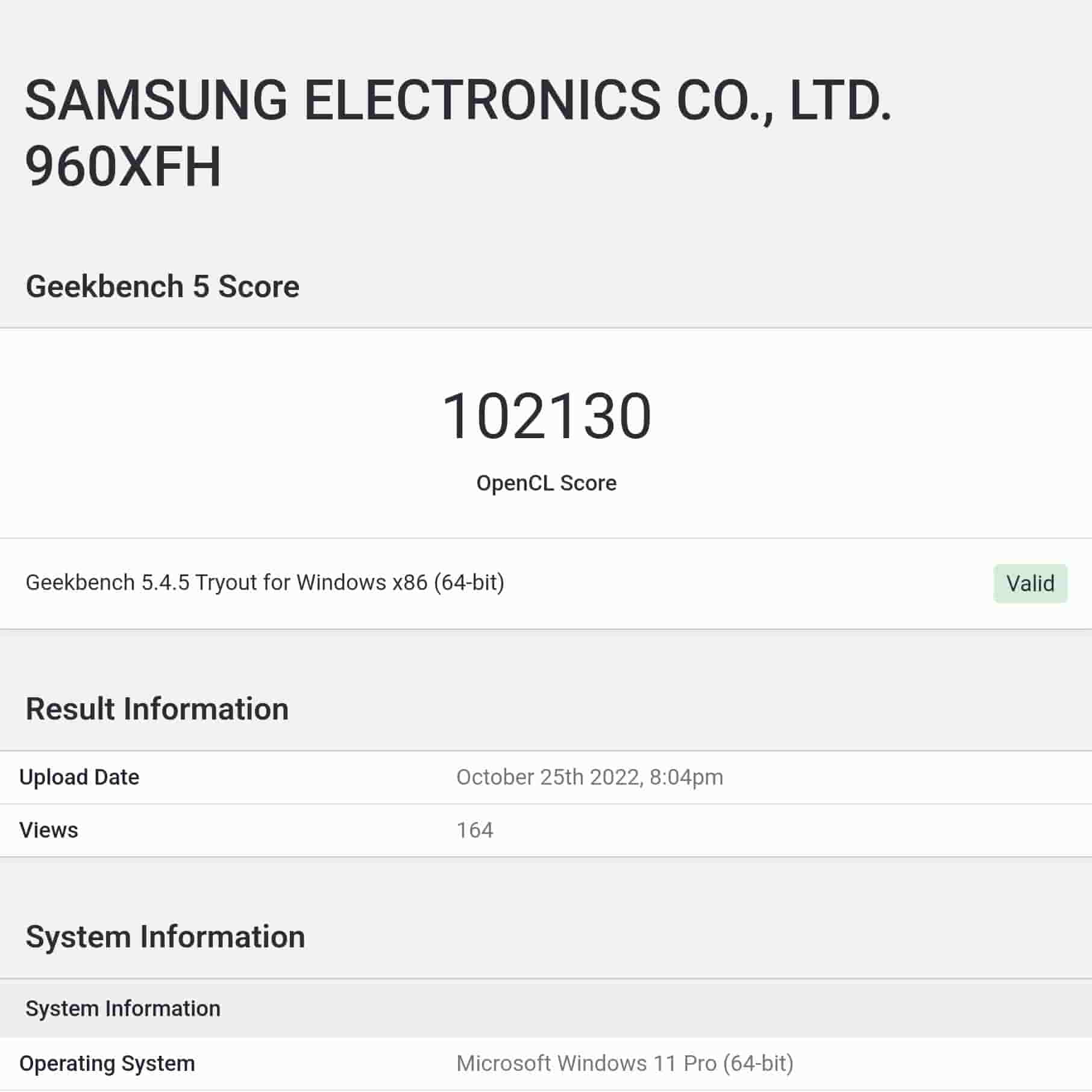
Task: Click the Geekbench 5 Score heading
Action: point(163,286)
